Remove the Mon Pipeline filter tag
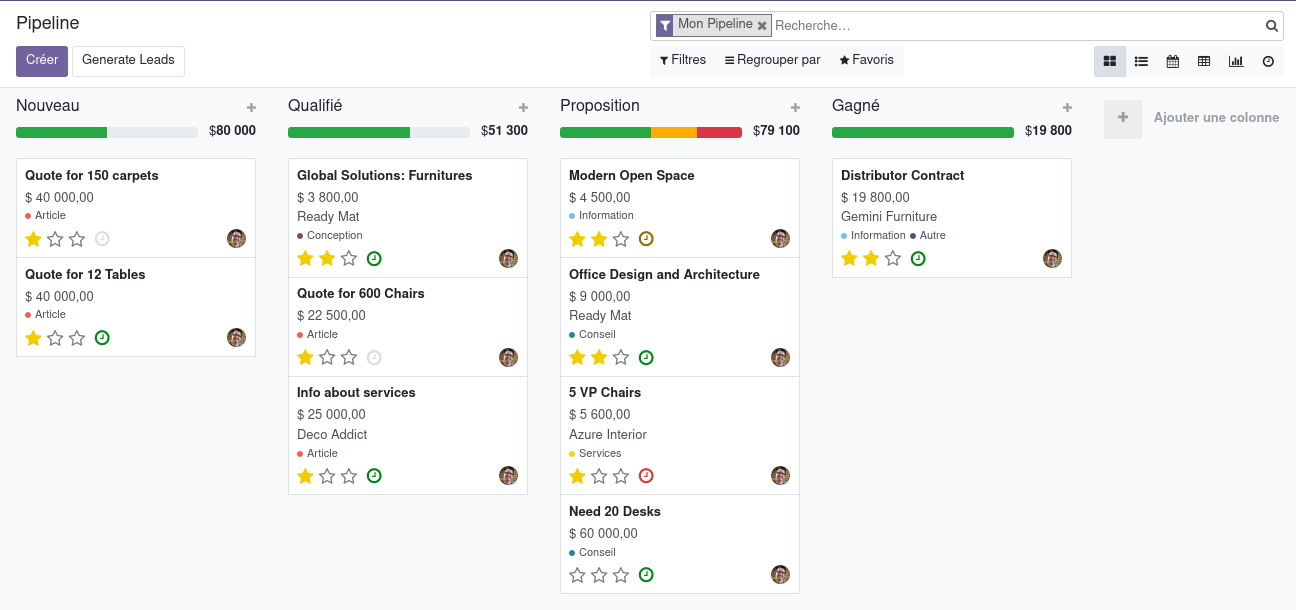 tap(762, 26)
